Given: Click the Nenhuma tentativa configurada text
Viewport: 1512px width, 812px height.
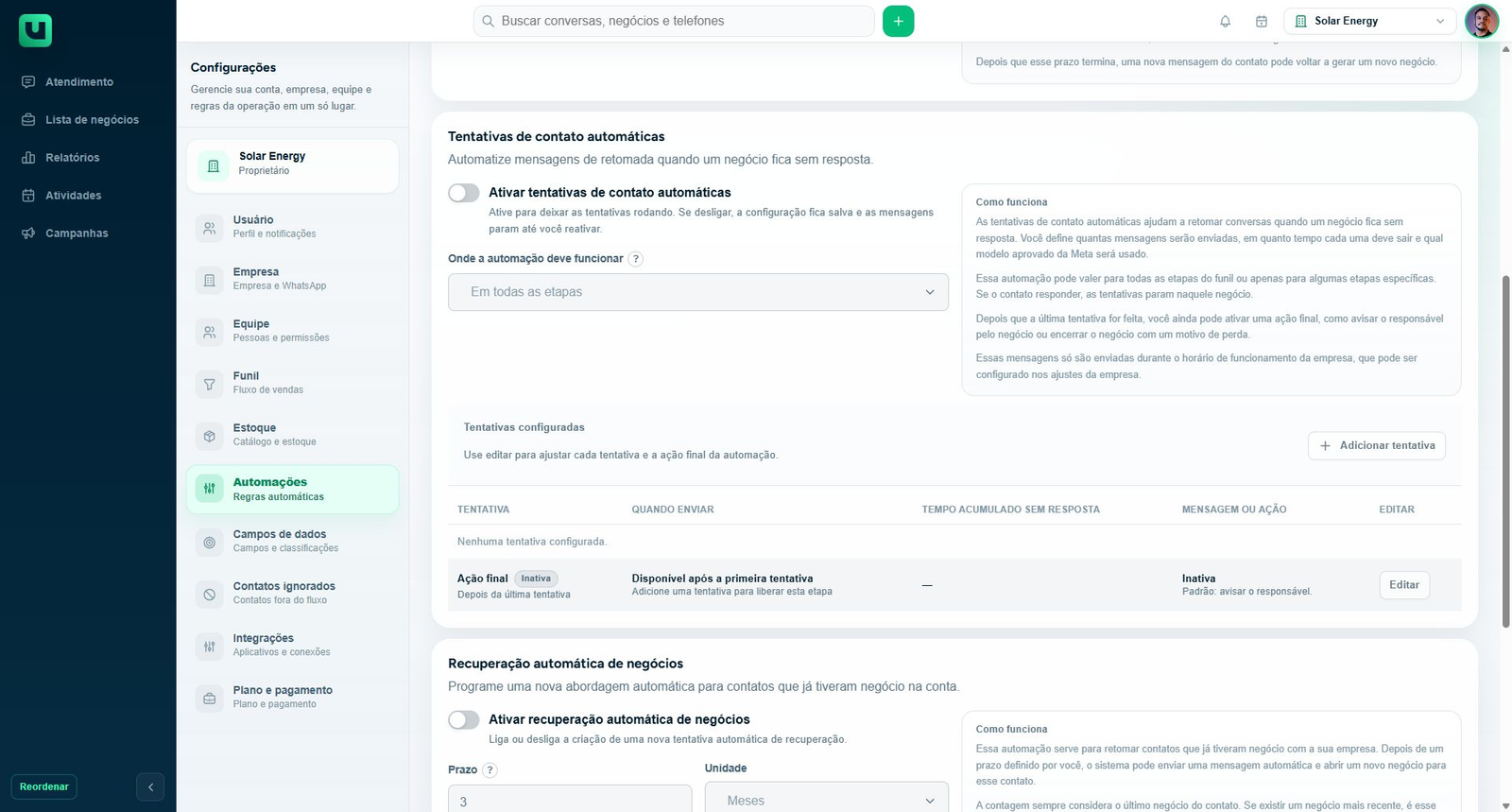Looking at the screenshot, I should tap(532, 542).
